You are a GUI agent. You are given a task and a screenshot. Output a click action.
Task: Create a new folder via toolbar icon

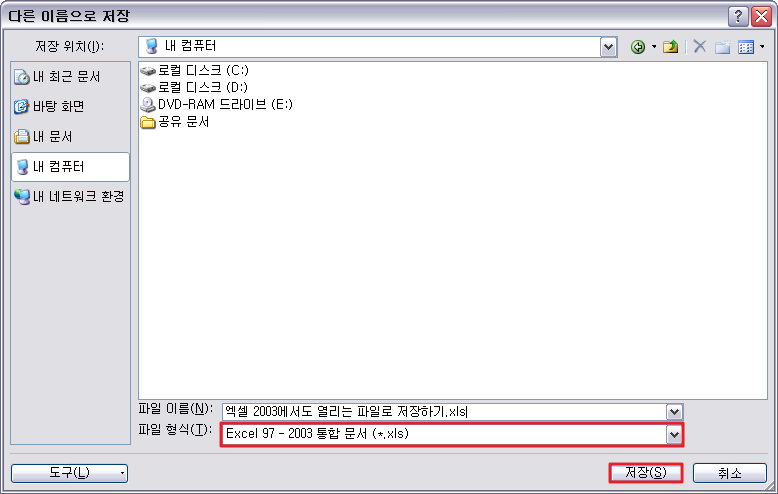[x=722, y=47]
